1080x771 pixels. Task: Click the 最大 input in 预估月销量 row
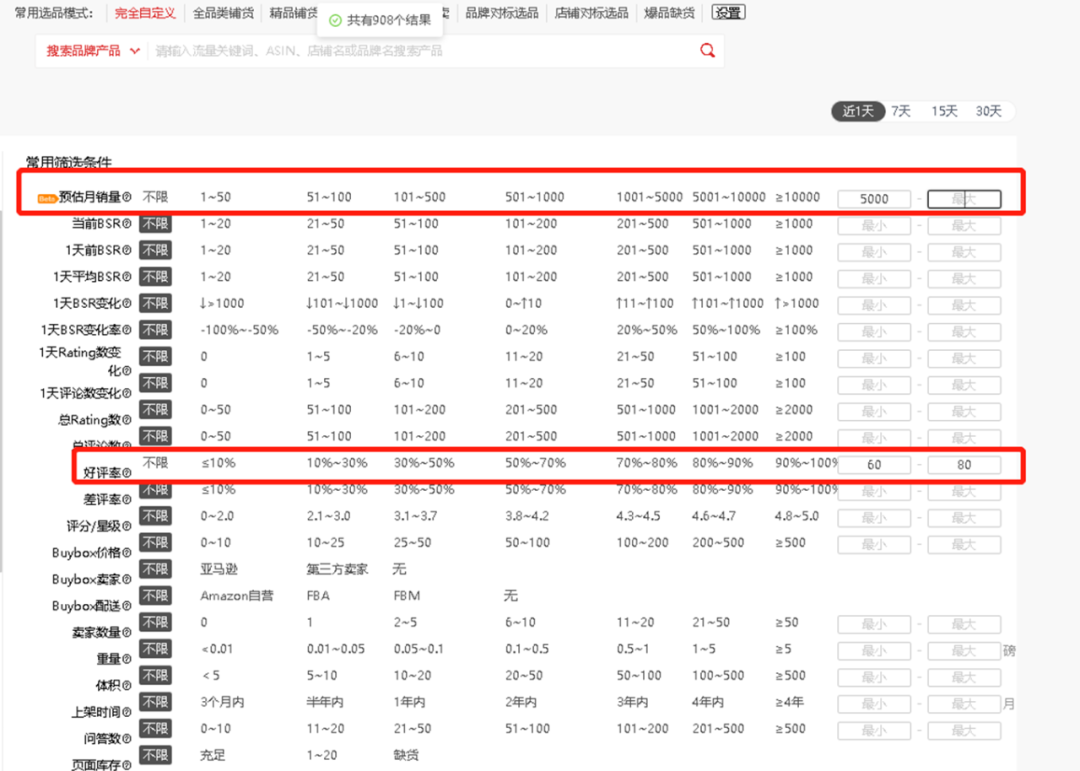(x=963, y=198)
